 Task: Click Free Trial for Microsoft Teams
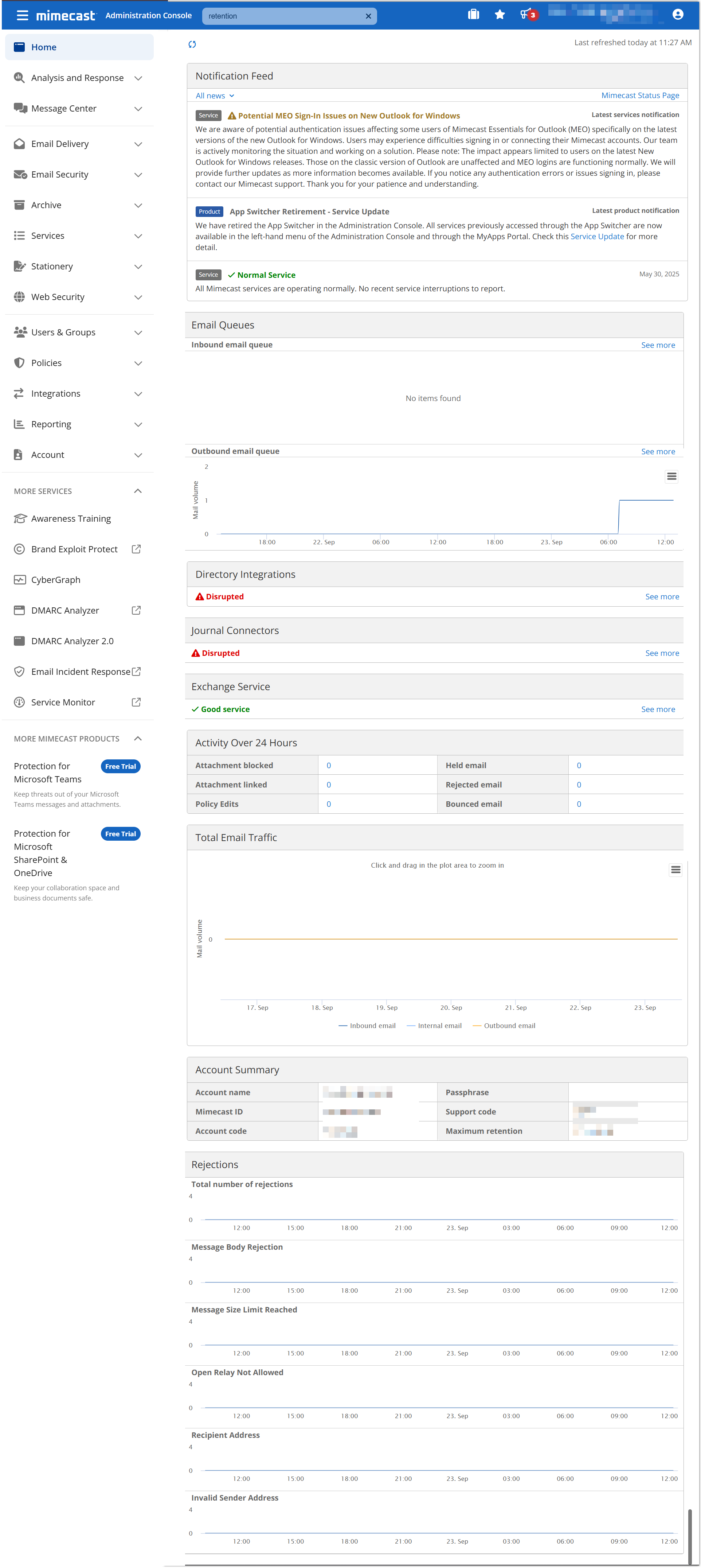pos(121,766)
